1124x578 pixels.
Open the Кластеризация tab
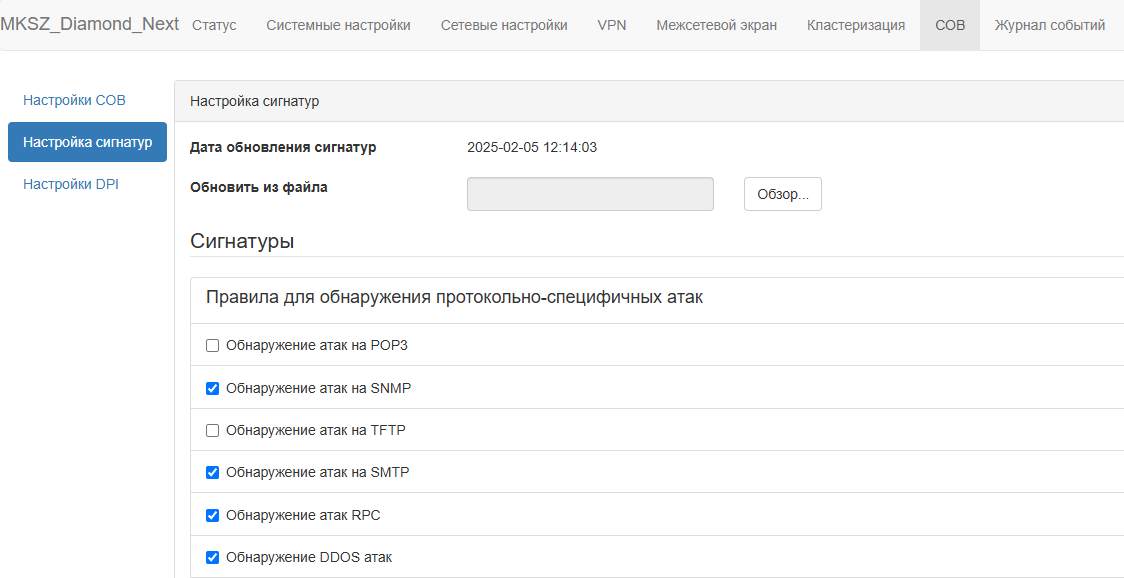coord(856,25)
